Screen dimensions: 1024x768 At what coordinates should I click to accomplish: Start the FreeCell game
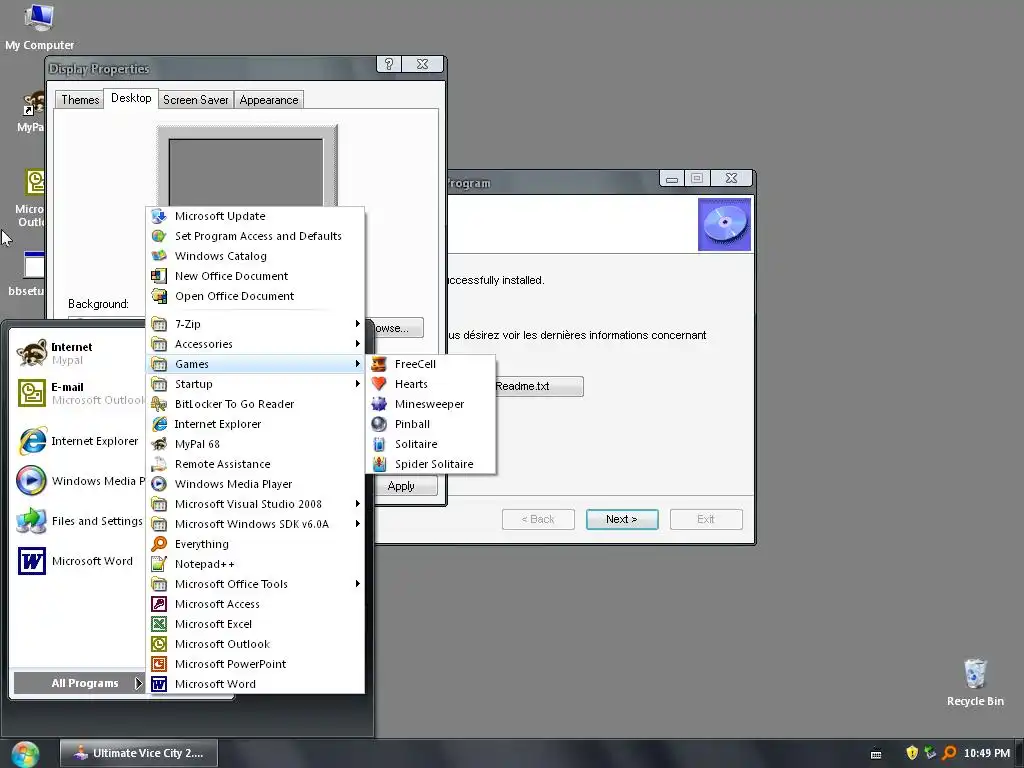[x=431, y=364]
